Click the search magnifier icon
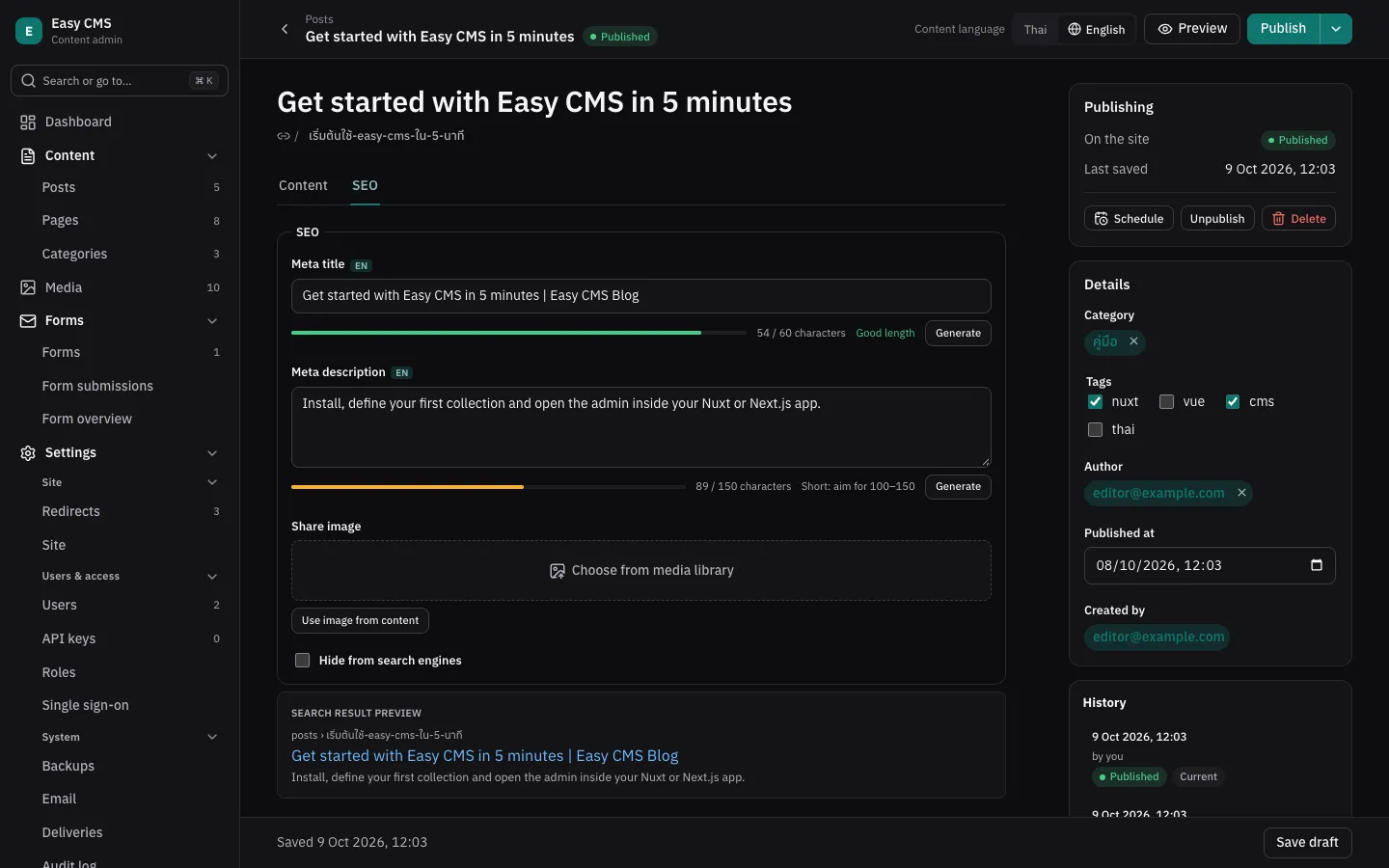The height and width of the screenshot is (868, 1389). [x=29, y=81]
